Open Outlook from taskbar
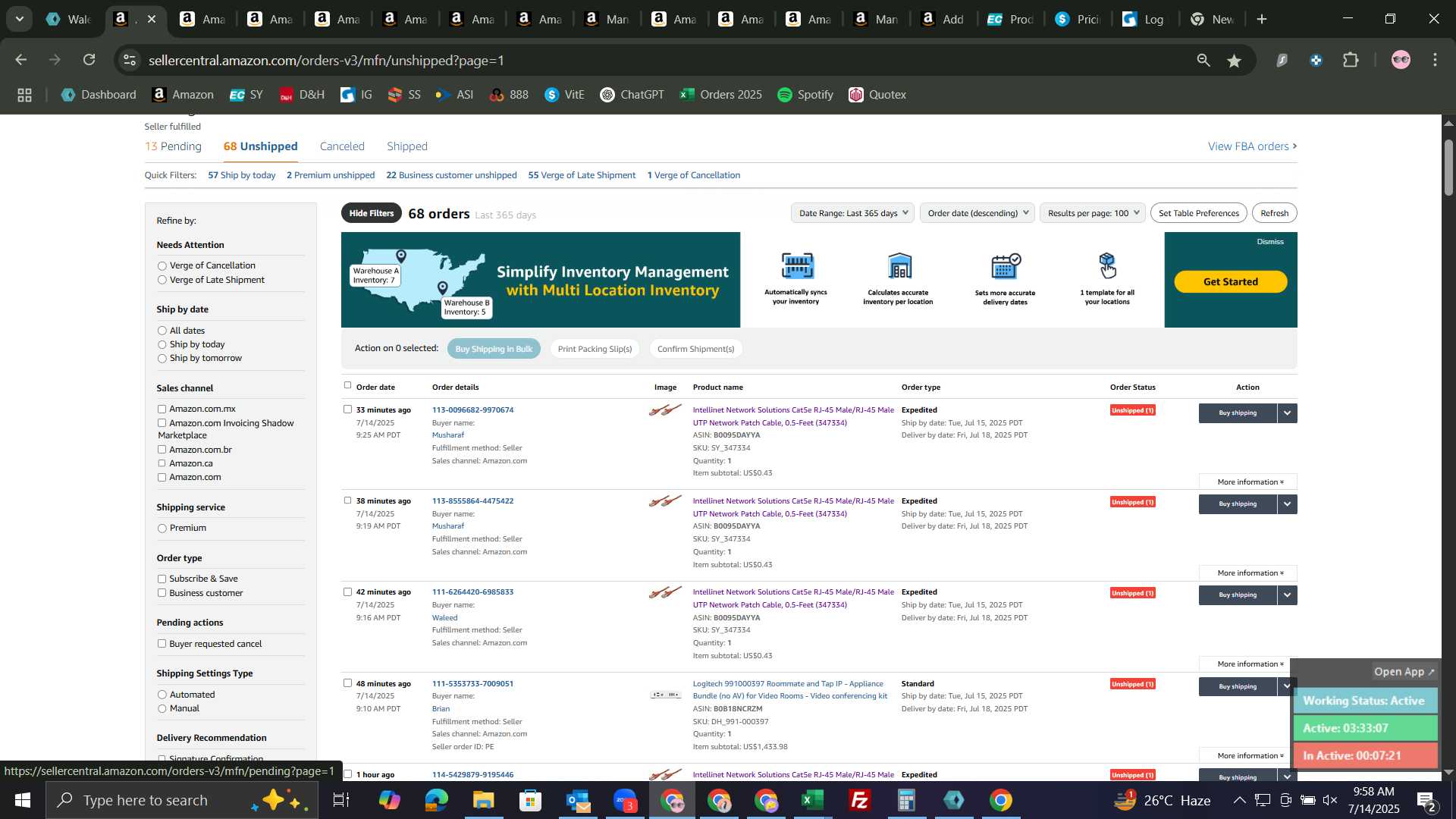1456x819 pixels. pyautogui.click(x=577, y=800)
